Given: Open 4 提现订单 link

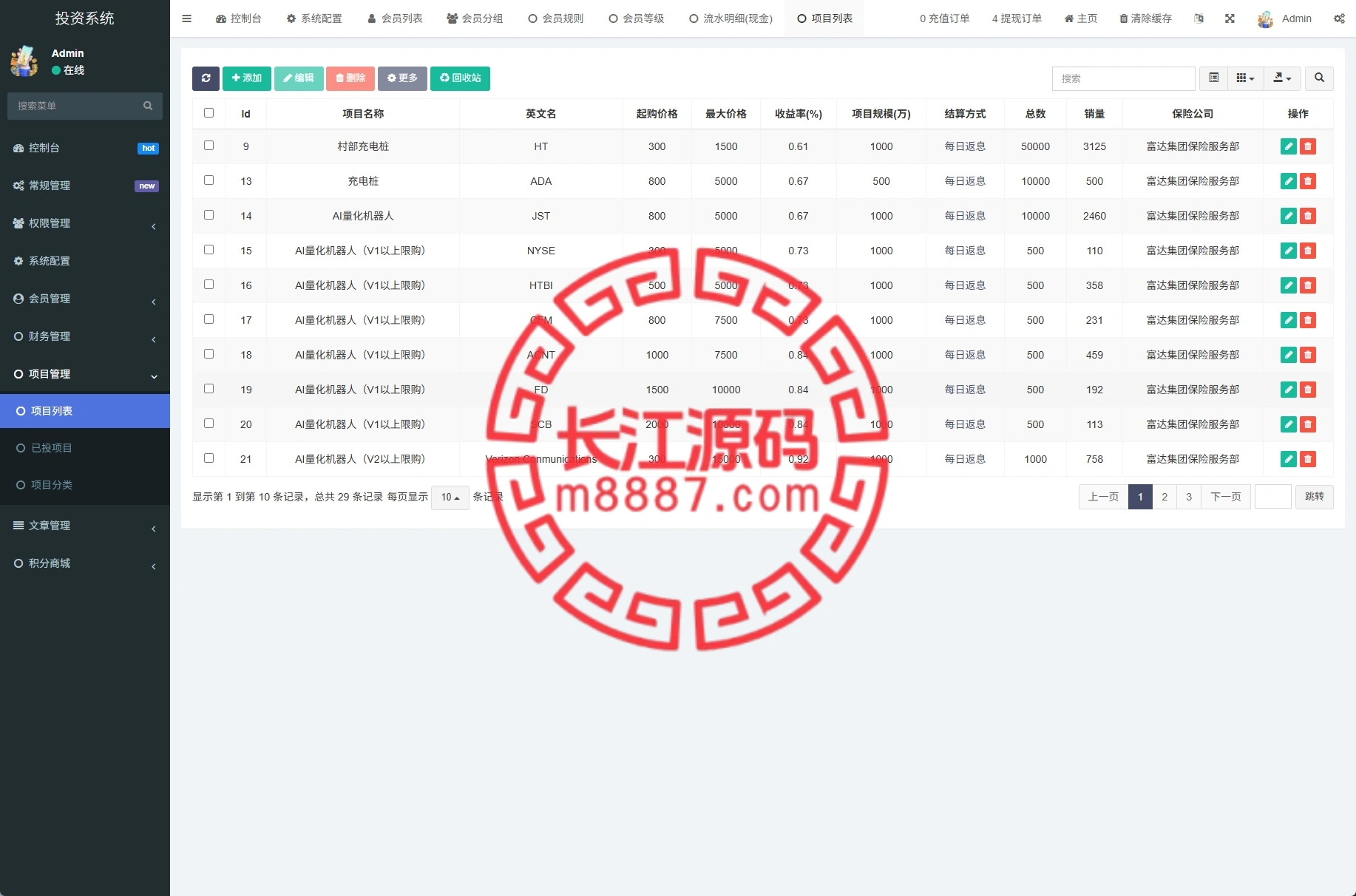Looking at the screenshot, I should click(x=1017, y=18).
